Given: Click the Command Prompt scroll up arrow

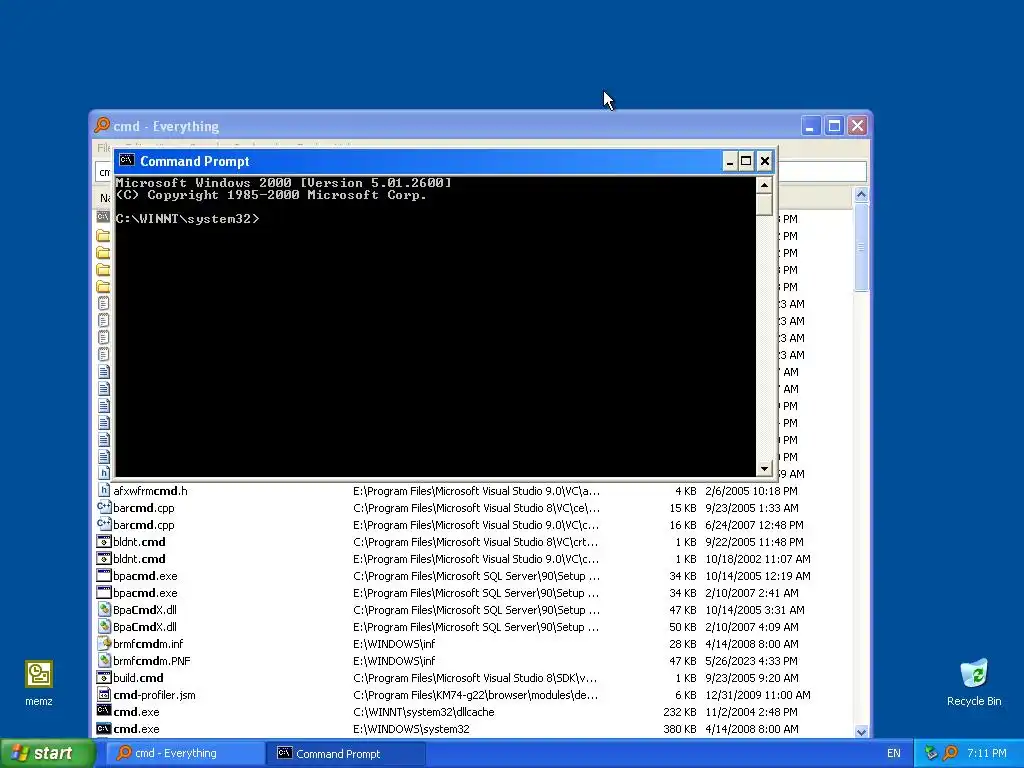Looking at the screenshot, I should (764, 185).
